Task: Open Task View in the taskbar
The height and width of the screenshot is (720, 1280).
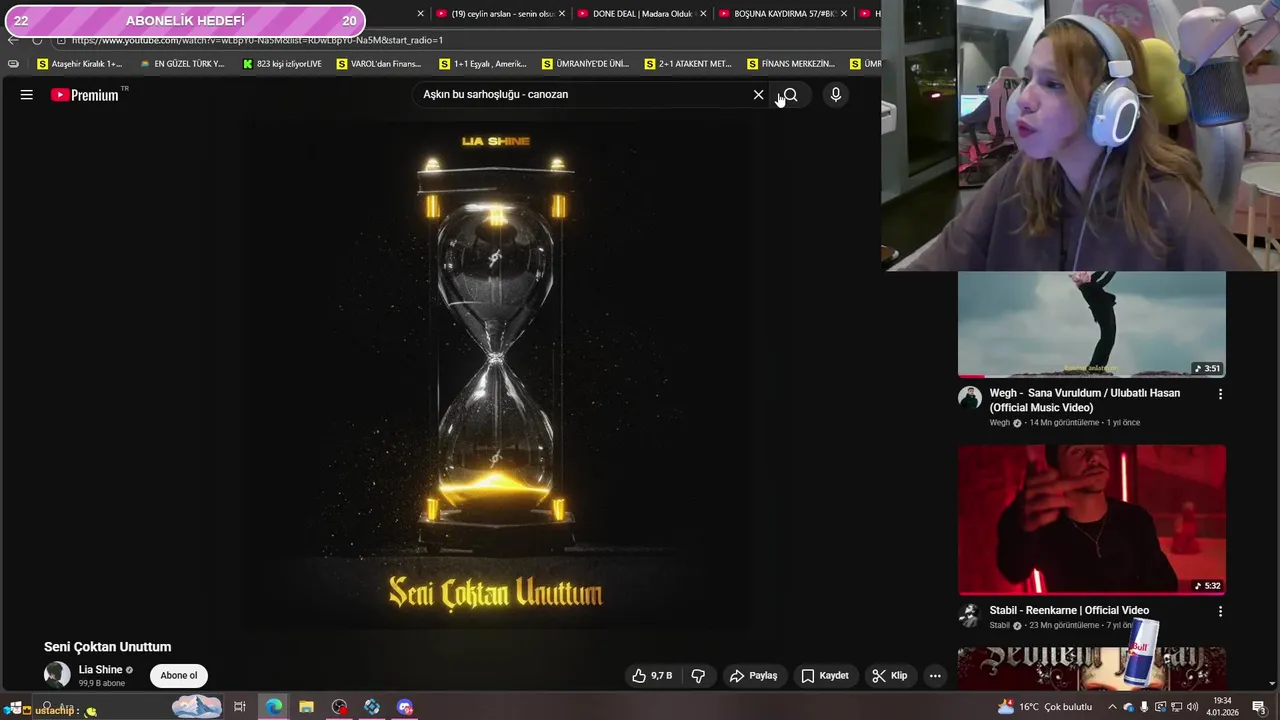Action: click(x=240, y=707)
